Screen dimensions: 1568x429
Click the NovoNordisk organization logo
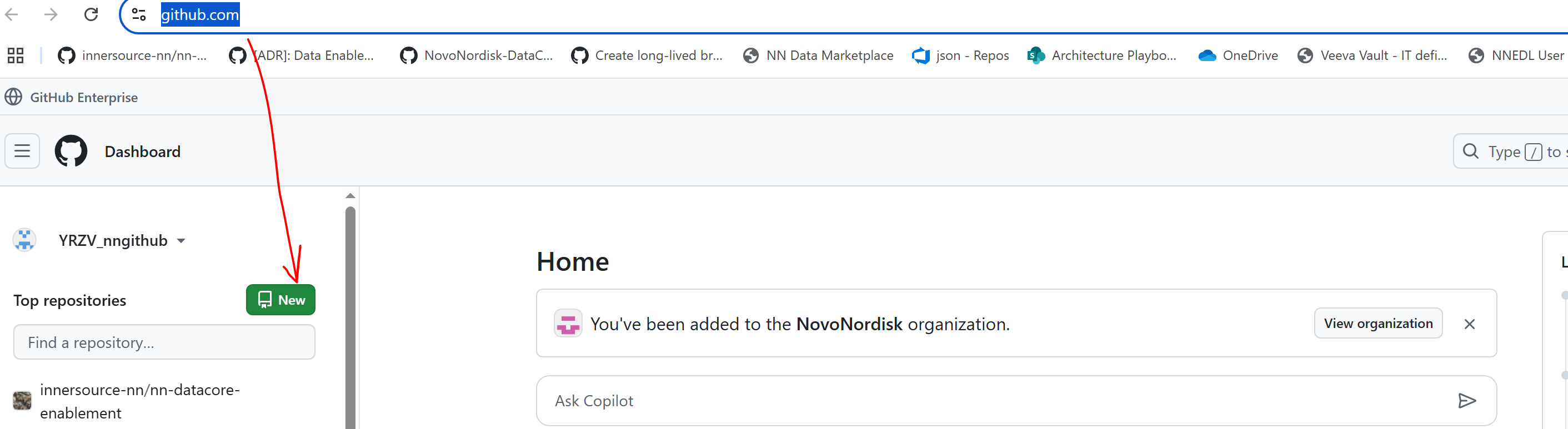568,323
